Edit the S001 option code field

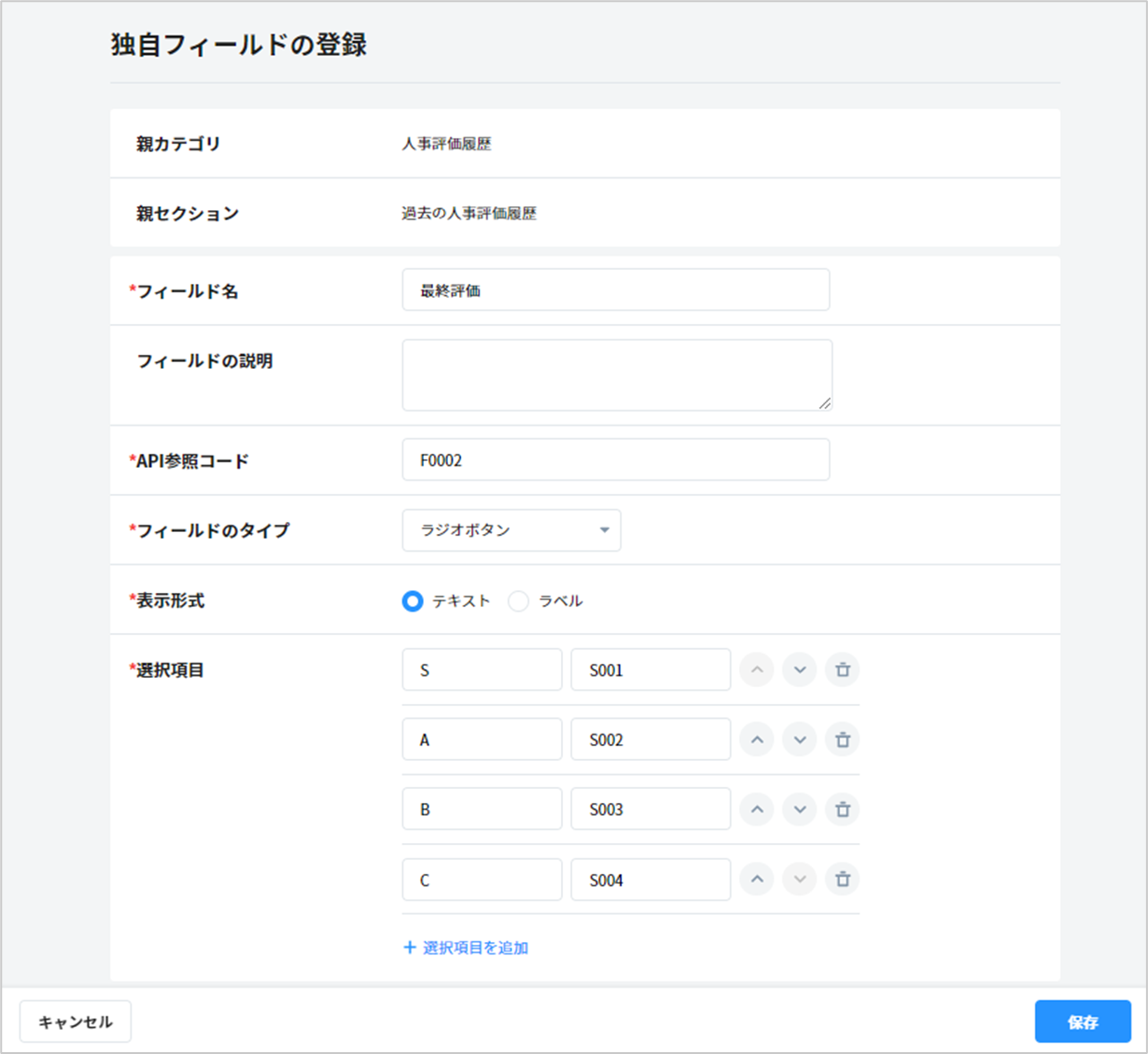coord(650,670)
